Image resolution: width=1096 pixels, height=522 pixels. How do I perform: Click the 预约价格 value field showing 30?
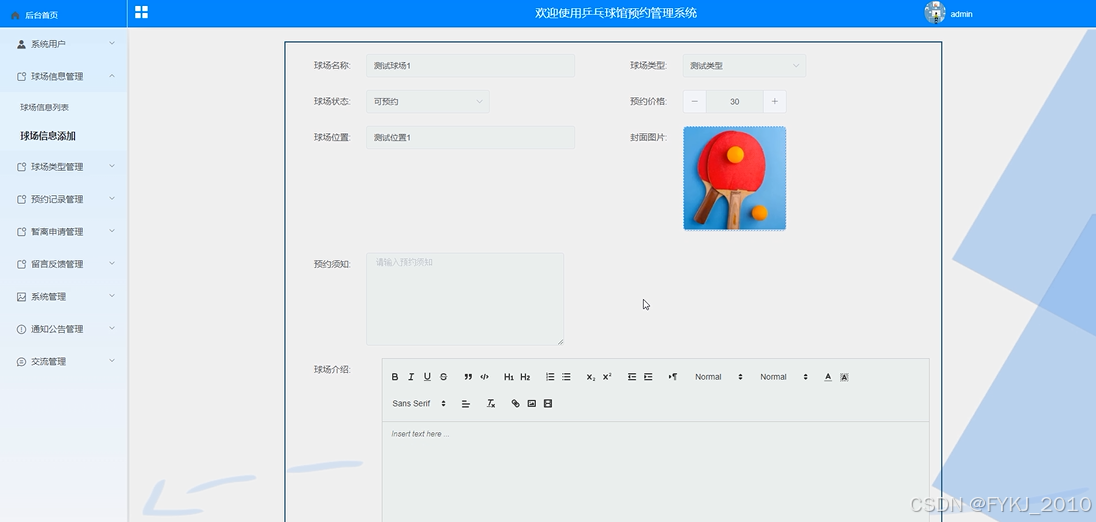735,101
